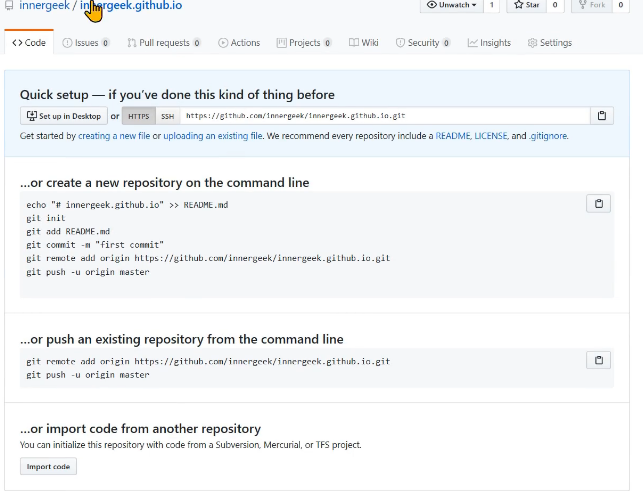643x494 pixels.
Task: Click the echo README.md command line
Action: click(127, 205)
